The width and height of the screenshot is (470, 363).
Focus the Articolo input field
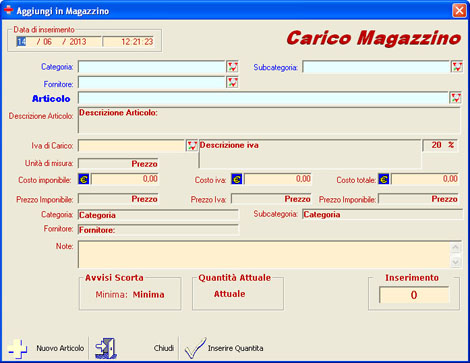point(263,98)
